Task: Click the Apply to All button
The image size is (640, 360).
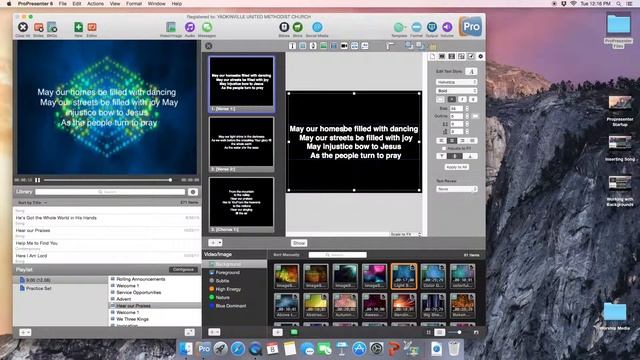Action: tap(457, 167)
